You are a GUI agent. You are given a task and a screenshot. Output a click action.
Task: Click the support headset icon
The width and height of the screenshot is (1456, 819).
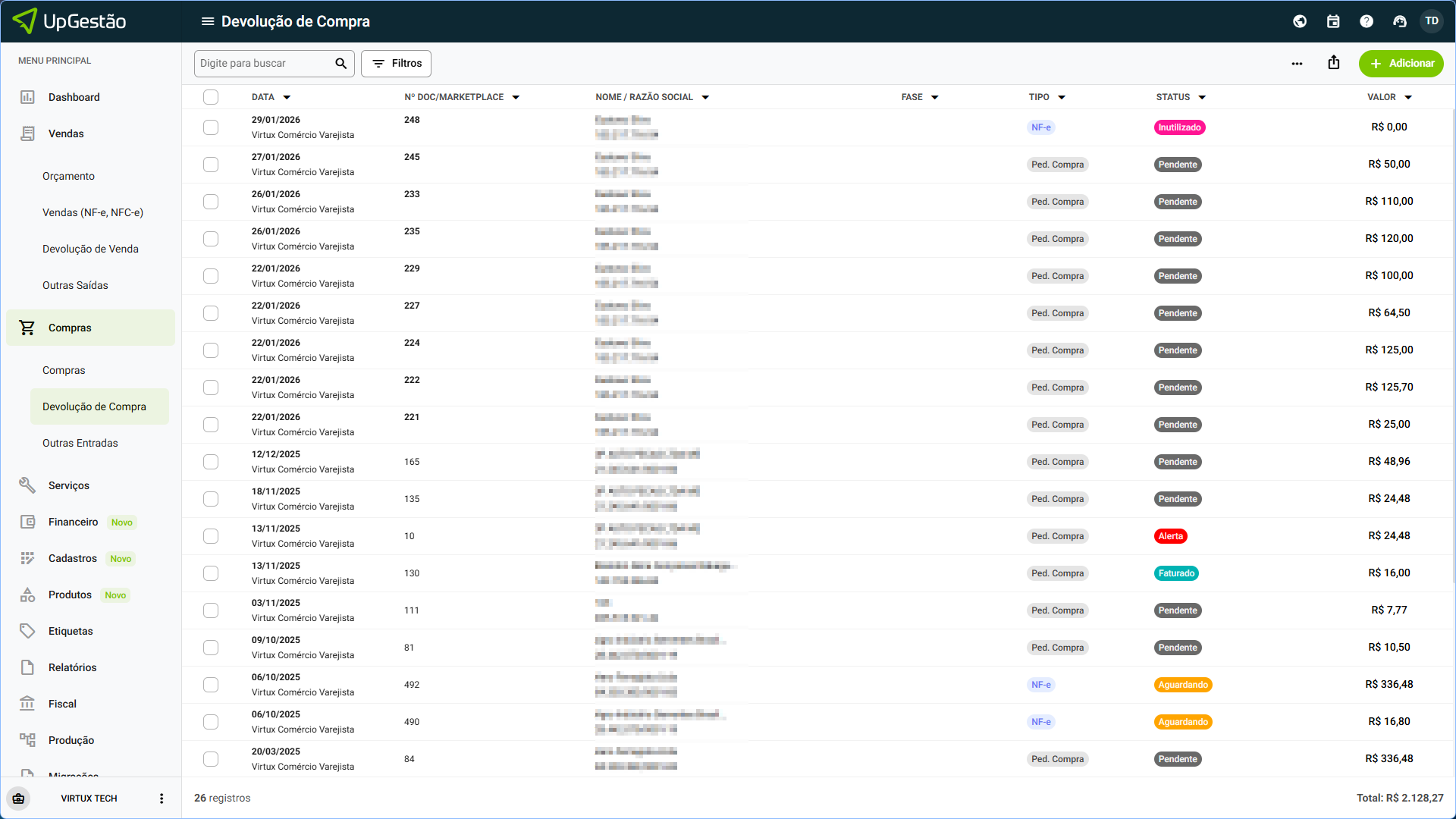pos(1400,21)
